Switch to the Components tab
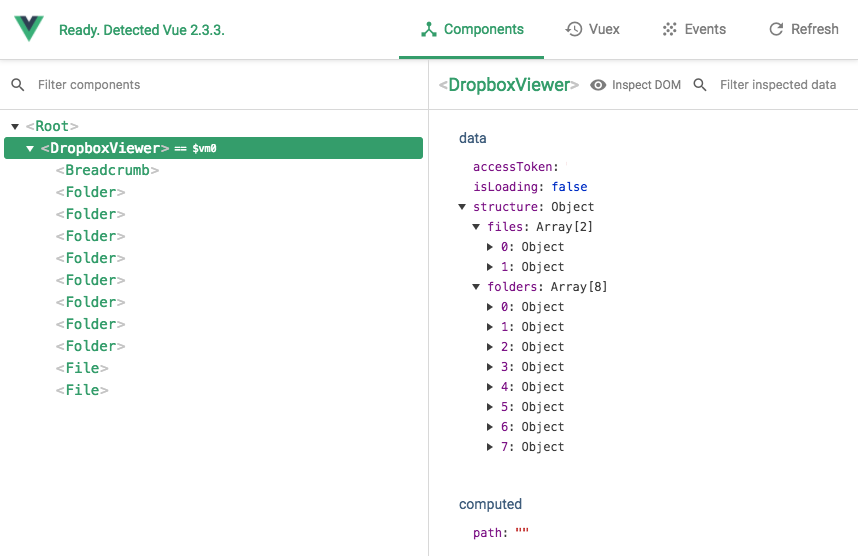 pyautogui.click(x=472, y=30)
